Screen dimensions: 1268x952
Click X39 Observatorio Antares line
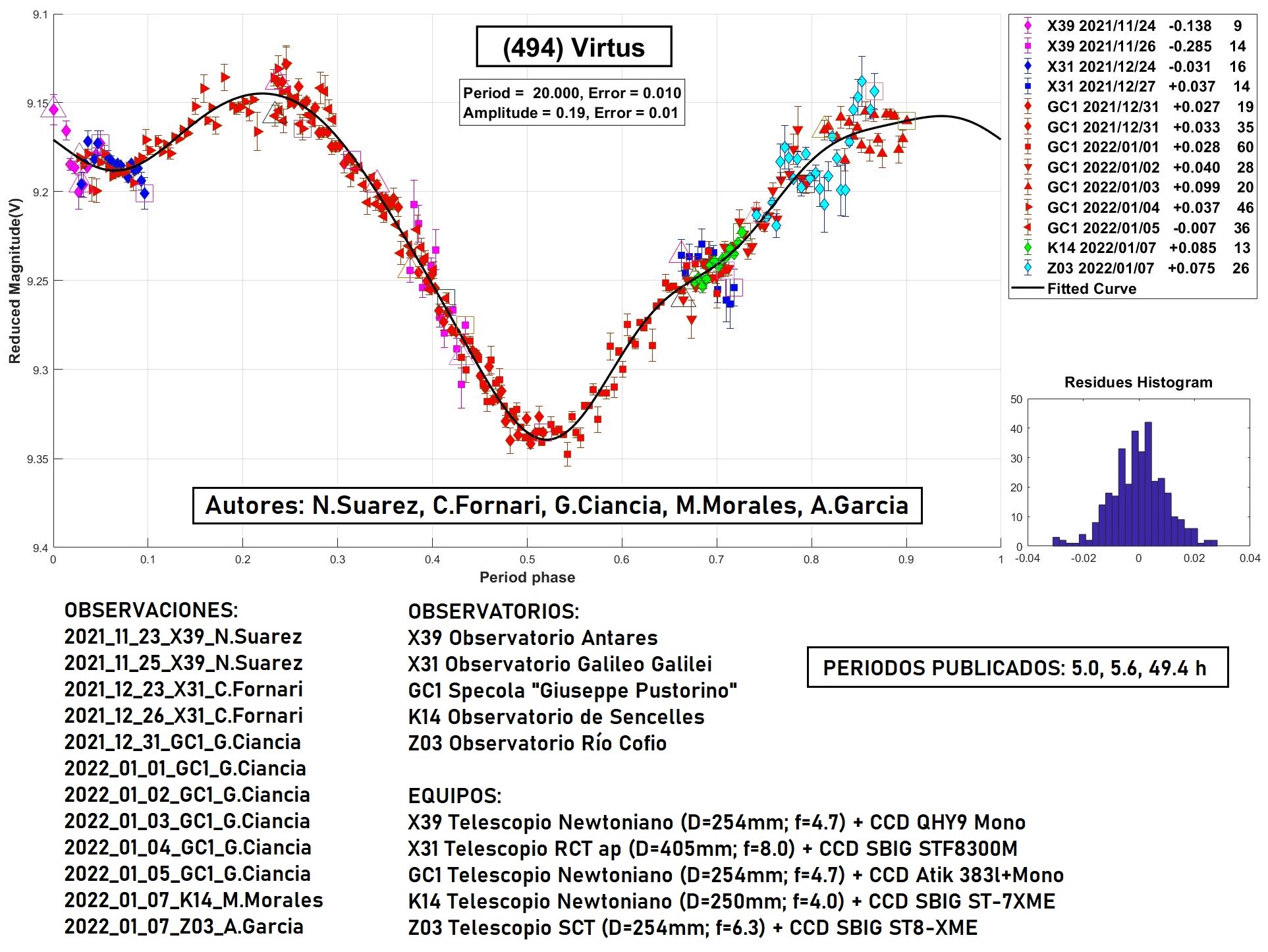[533, 638]
